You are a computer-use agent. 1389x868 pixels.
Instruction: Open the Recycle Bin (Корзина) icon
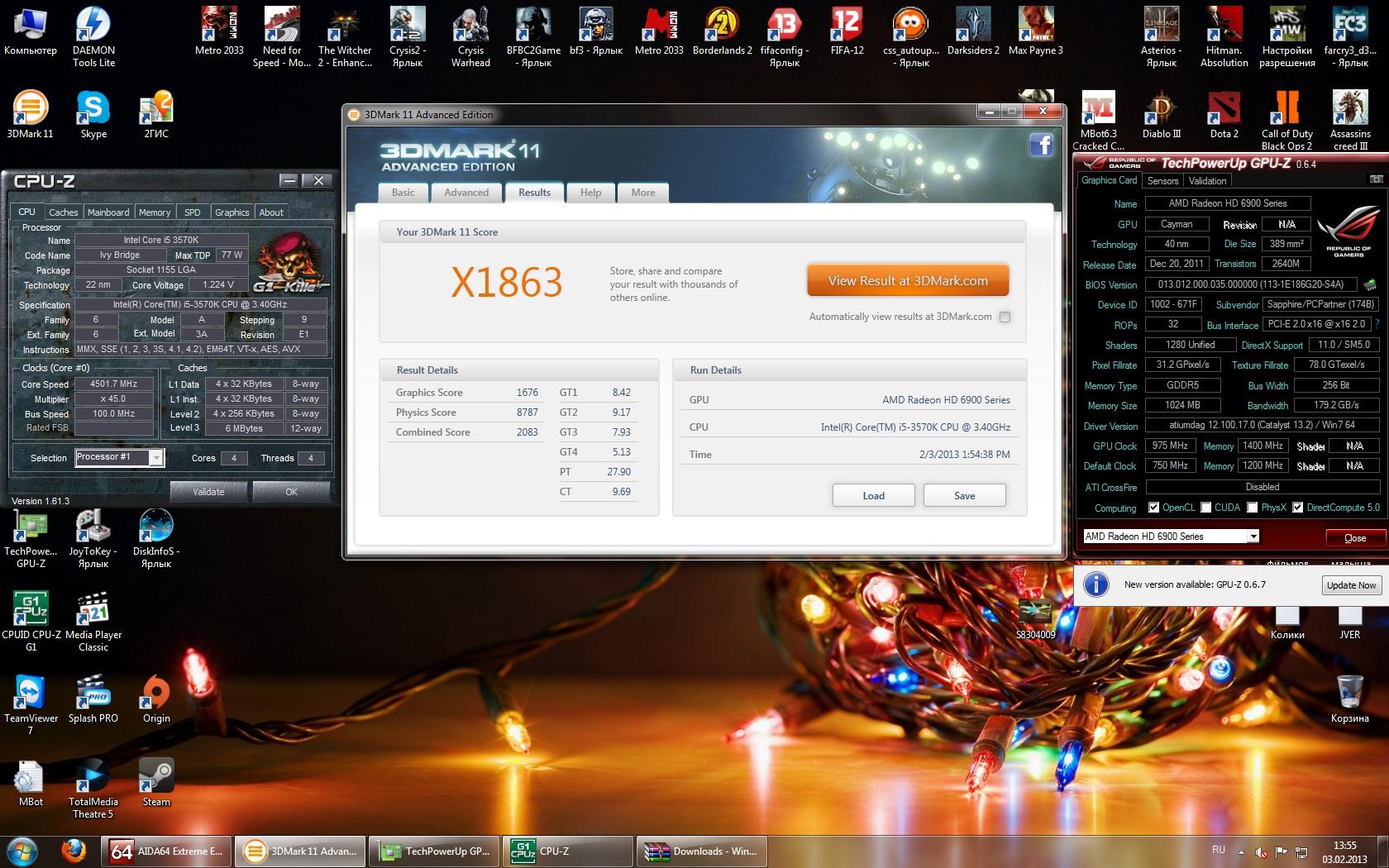(1349, 699)
